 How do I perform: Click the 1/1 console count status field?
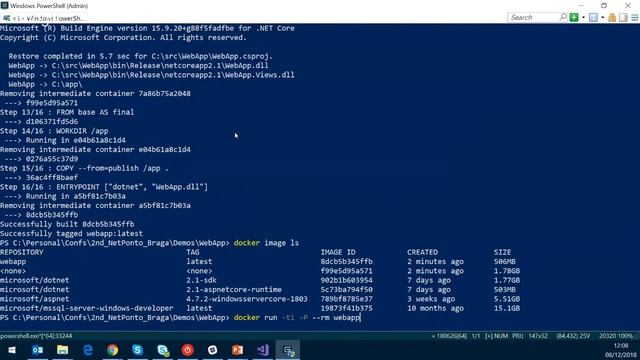[x=476, y=336]
